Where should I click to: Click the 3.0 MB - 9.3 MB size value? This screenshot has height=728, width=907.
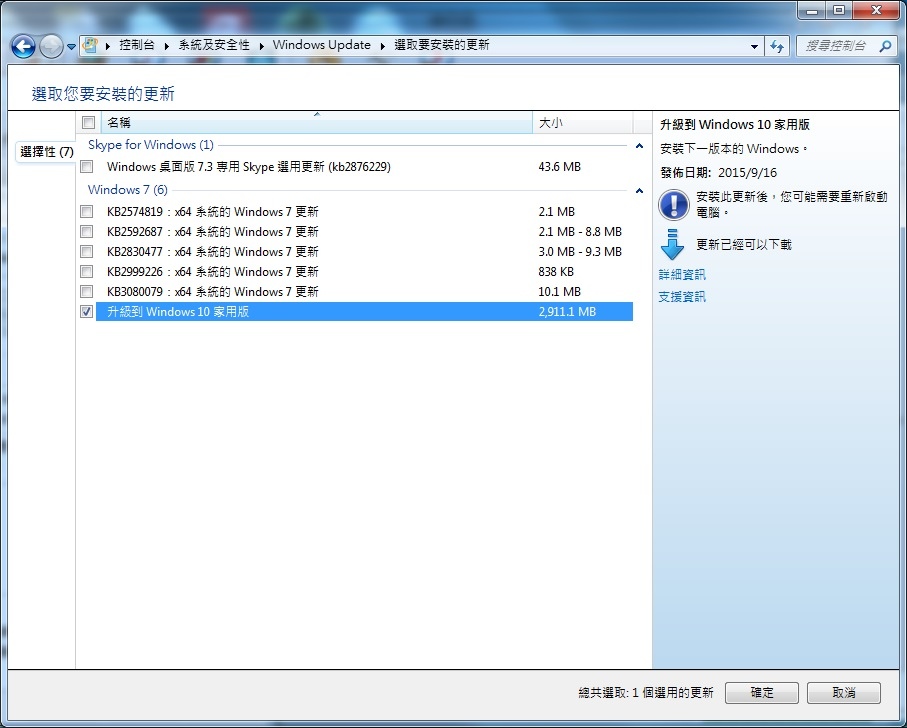click(580, 252)
